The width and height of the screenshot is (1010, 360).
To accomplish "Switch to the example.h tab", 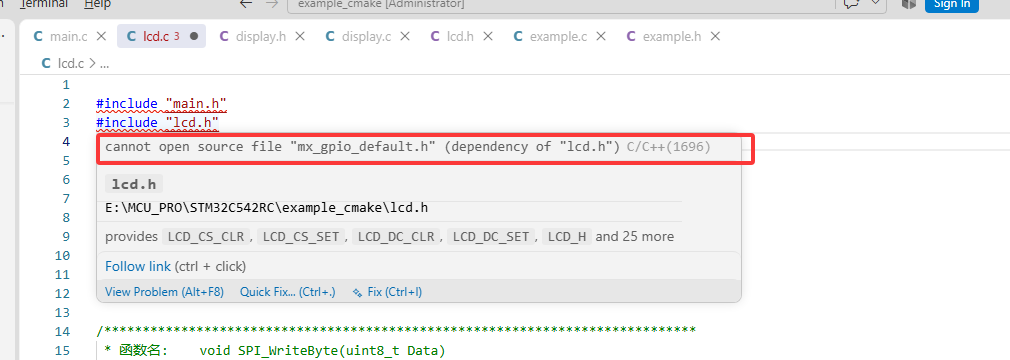I will 671,37.
